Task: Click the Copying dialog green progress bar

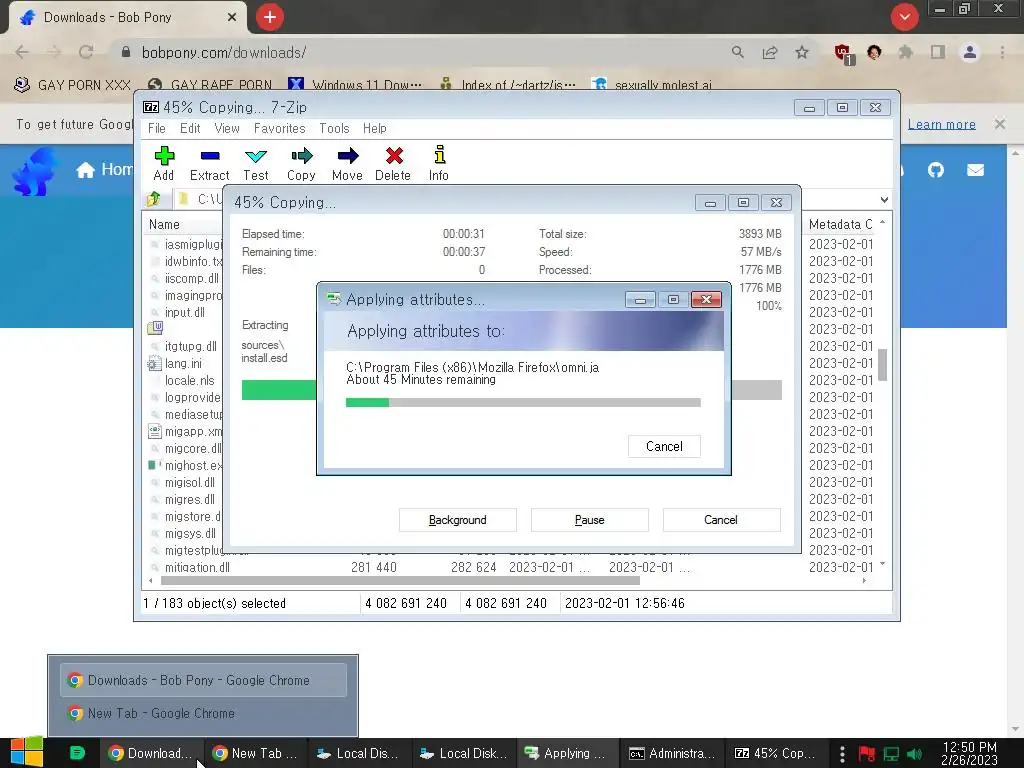Action: tap(279, 390)
